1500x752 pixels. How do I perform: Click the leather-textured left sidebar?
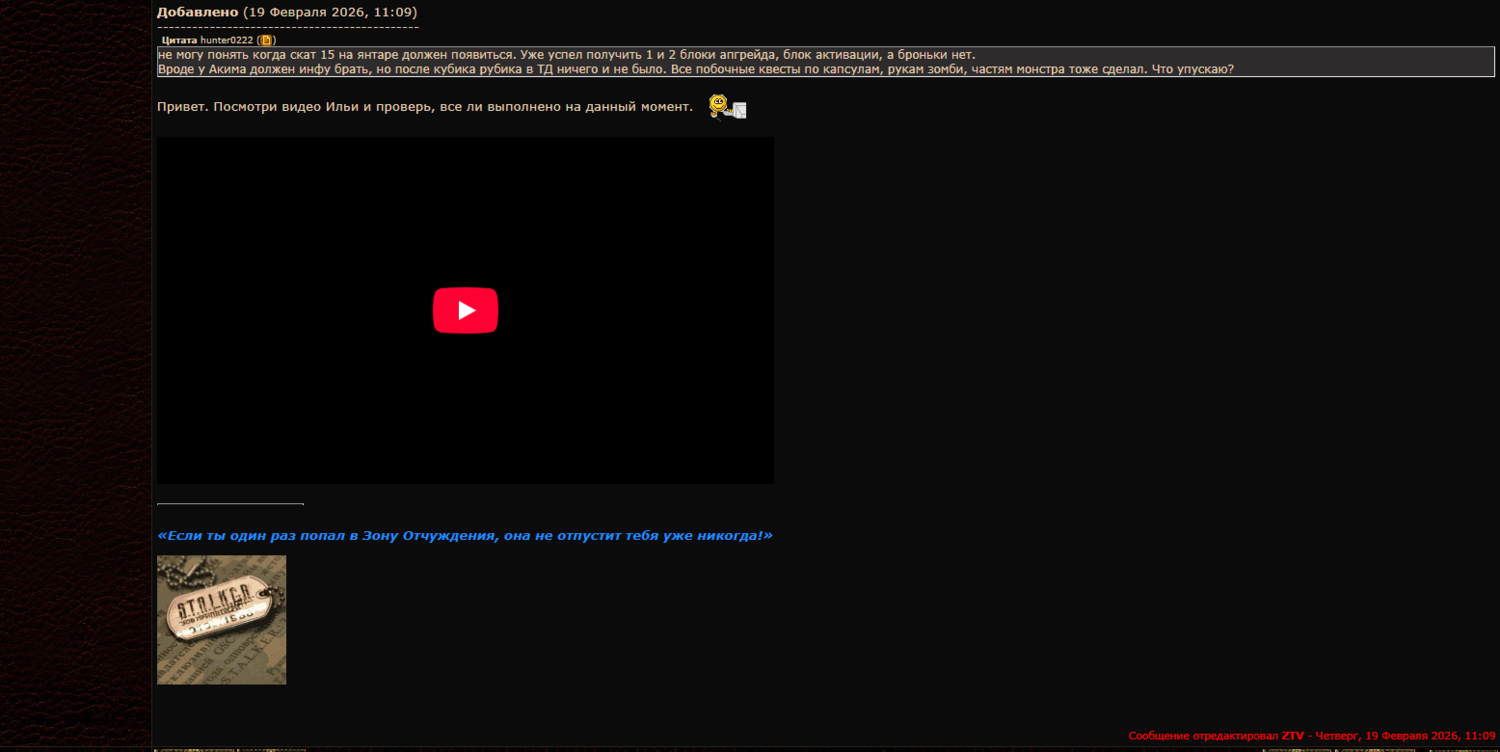(x=75, y=380)
